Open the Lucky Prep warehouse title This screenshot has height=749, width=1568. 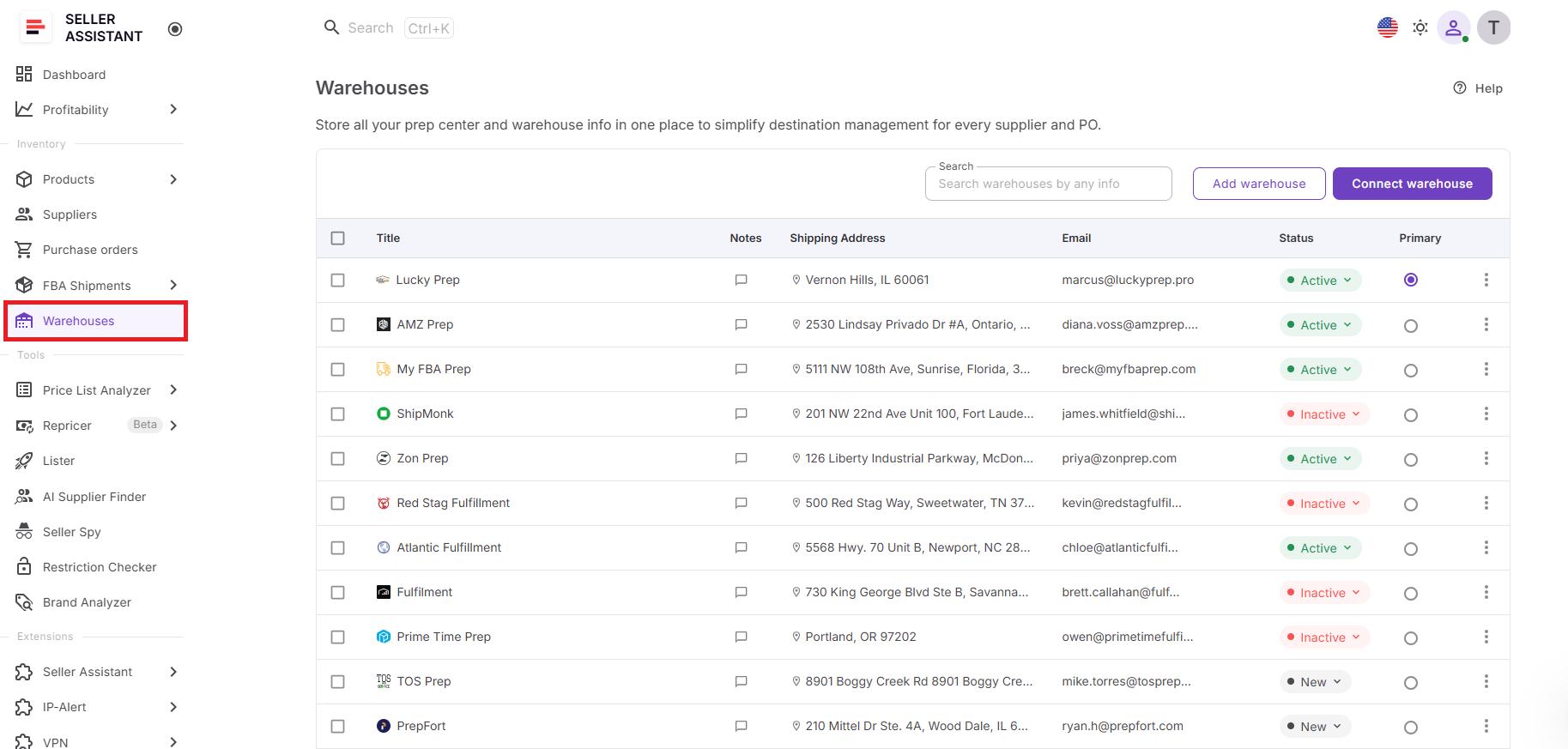coord(428,280)
